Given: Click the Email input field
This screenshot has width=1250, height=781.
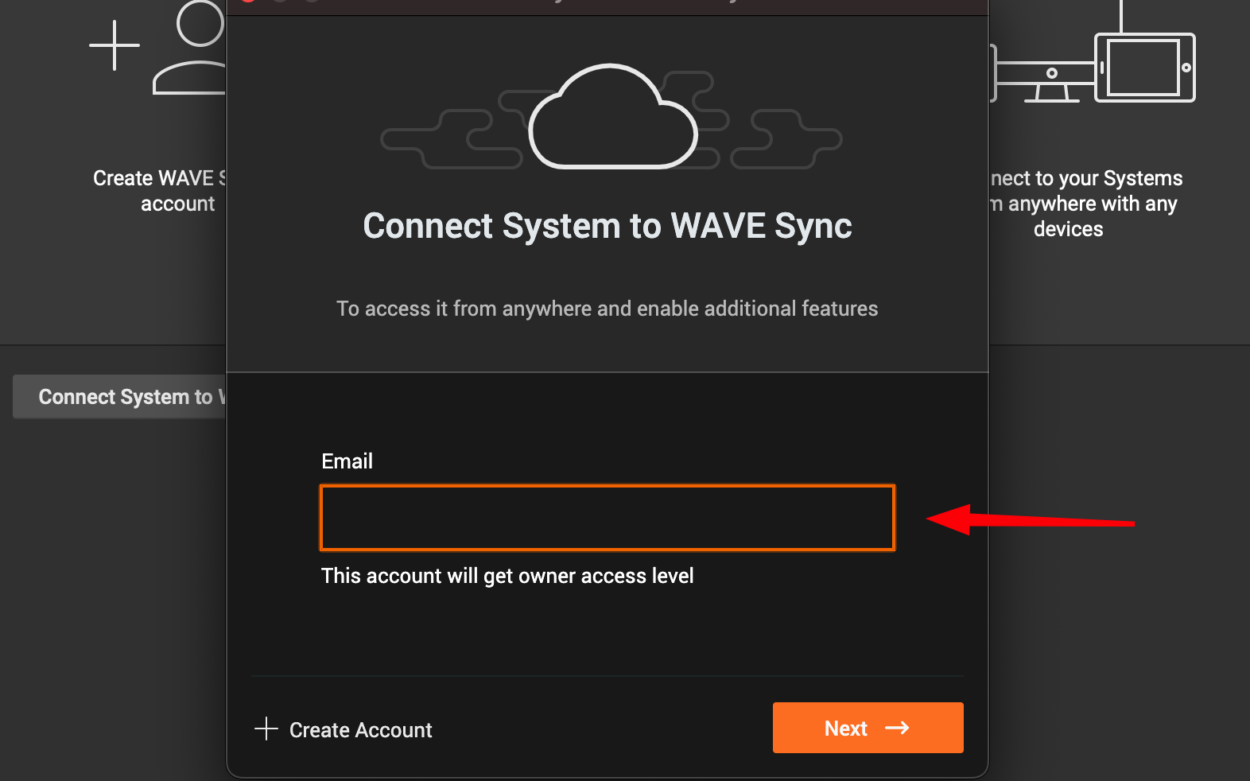Looking at the screenshot, I should point(607,517).
